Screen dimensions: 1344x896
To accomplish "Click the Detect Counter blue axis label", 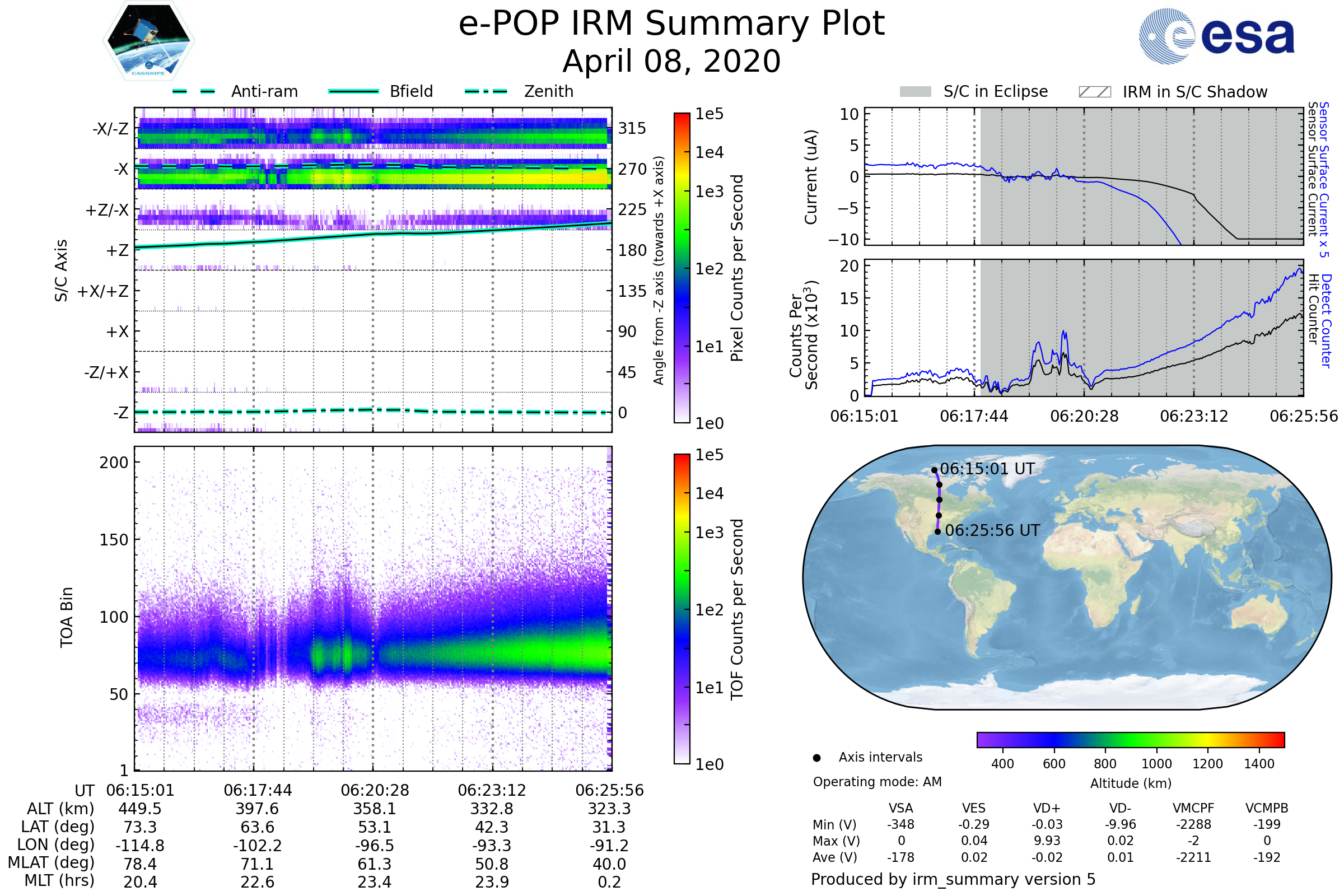I will (x=1327, y=321).
